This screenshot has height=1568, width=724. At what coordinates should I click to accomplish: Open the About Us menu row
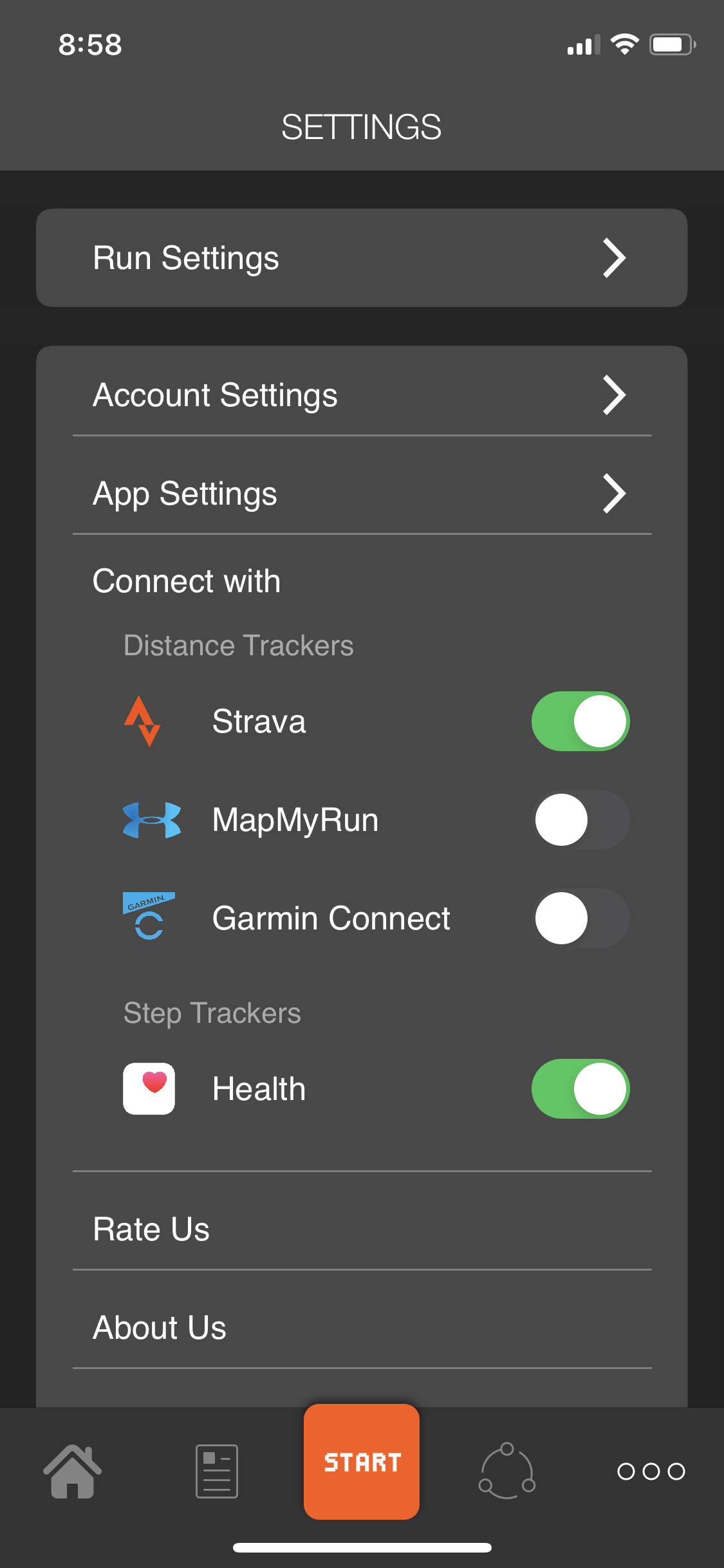(x=362, y=1327)
